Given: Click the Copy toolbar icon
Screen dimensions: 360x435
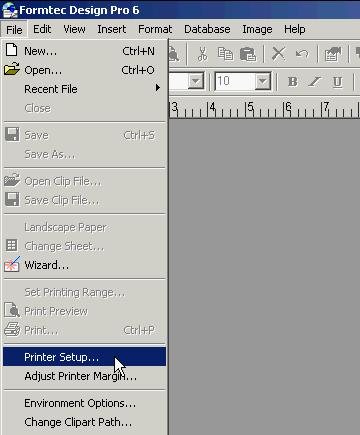Looking at the screenshot, I should tap(225, 54).
